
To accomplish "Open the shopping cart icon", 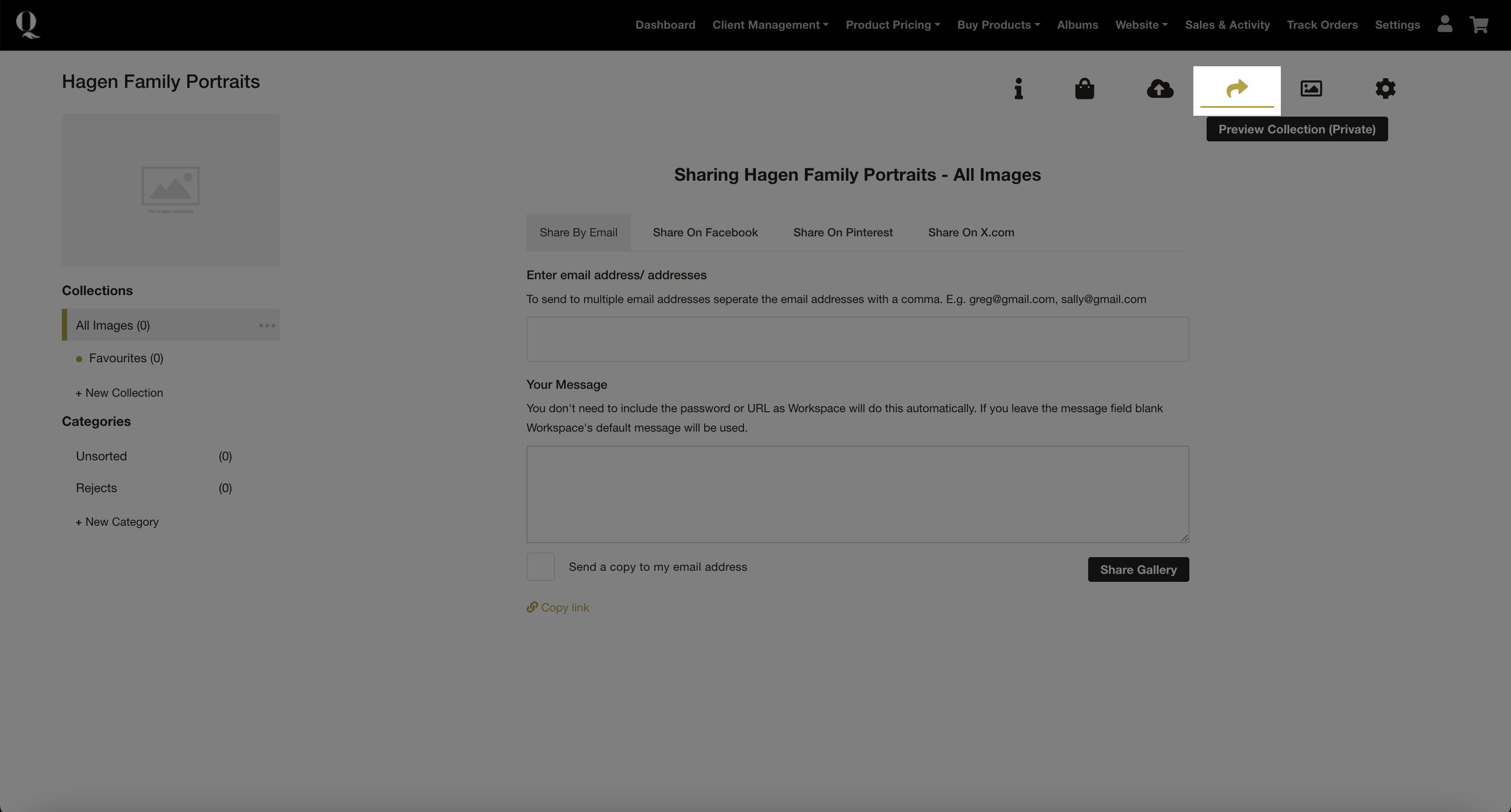I will coord(1479,25).
